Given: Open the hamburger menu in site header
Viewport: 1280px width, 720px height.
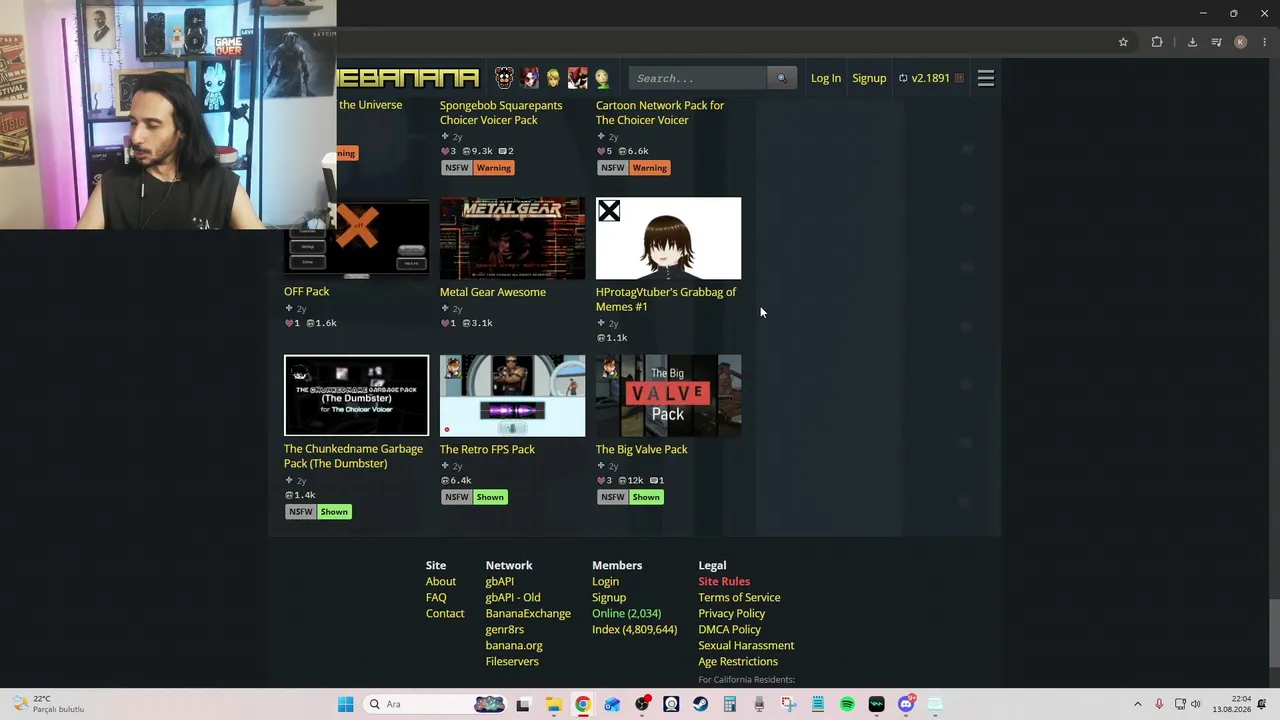Looking at the screenshot, I should point(985,78).
